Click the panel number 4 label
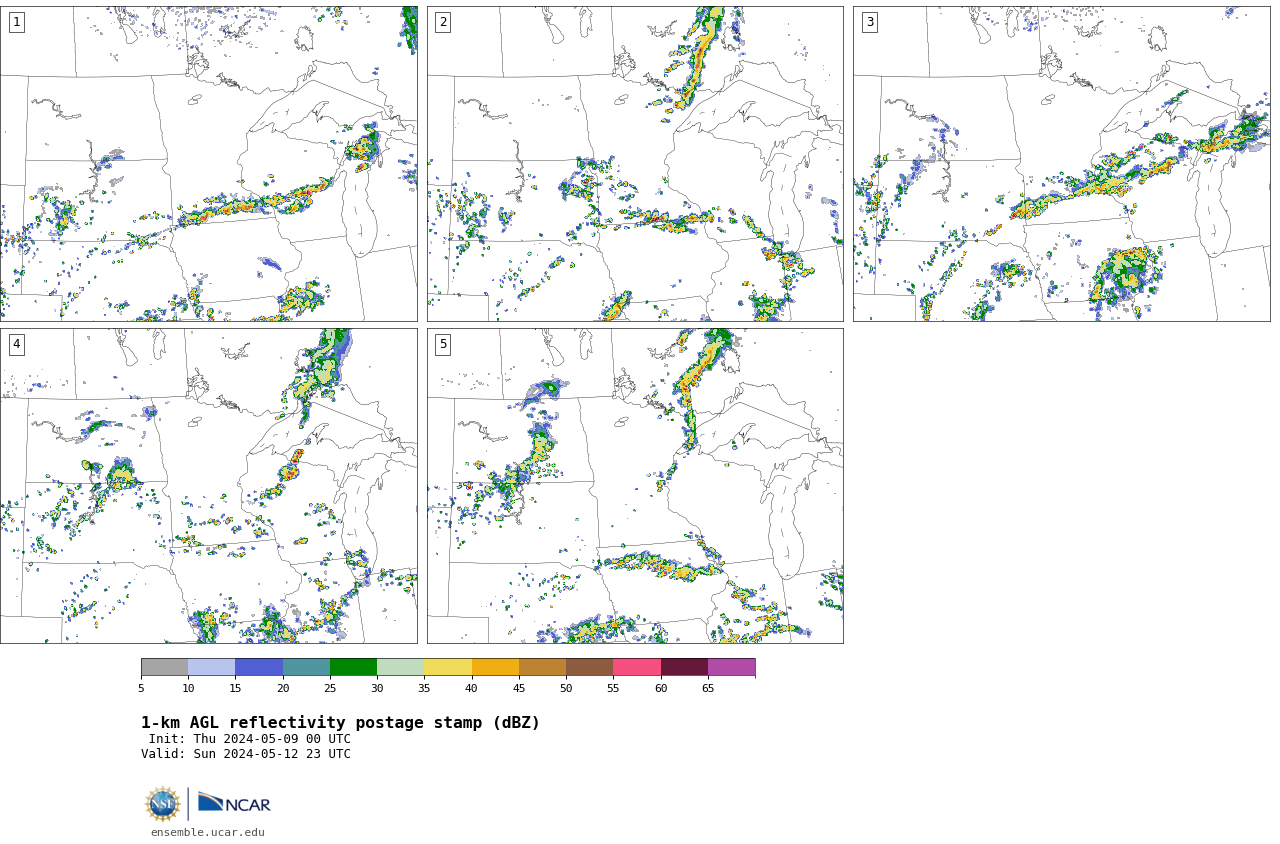The height and width of the screenshot is (844, 1280). point(16,344)
